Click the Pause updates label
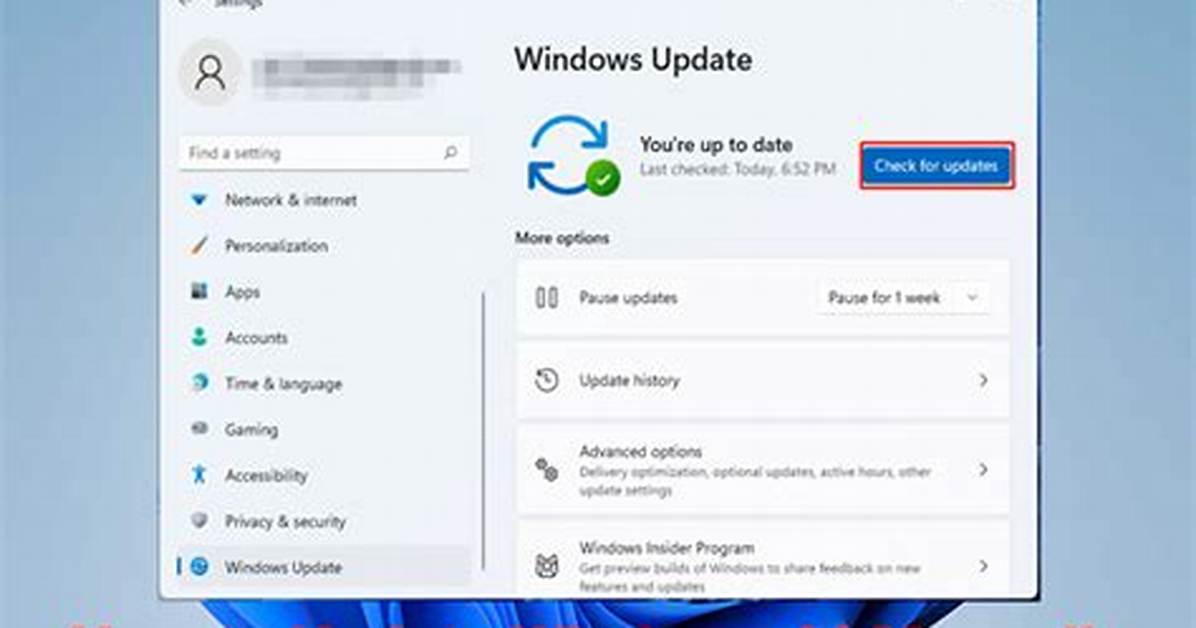The width and height of the screenshot is (1196, 628). click(x=629, y=298)
